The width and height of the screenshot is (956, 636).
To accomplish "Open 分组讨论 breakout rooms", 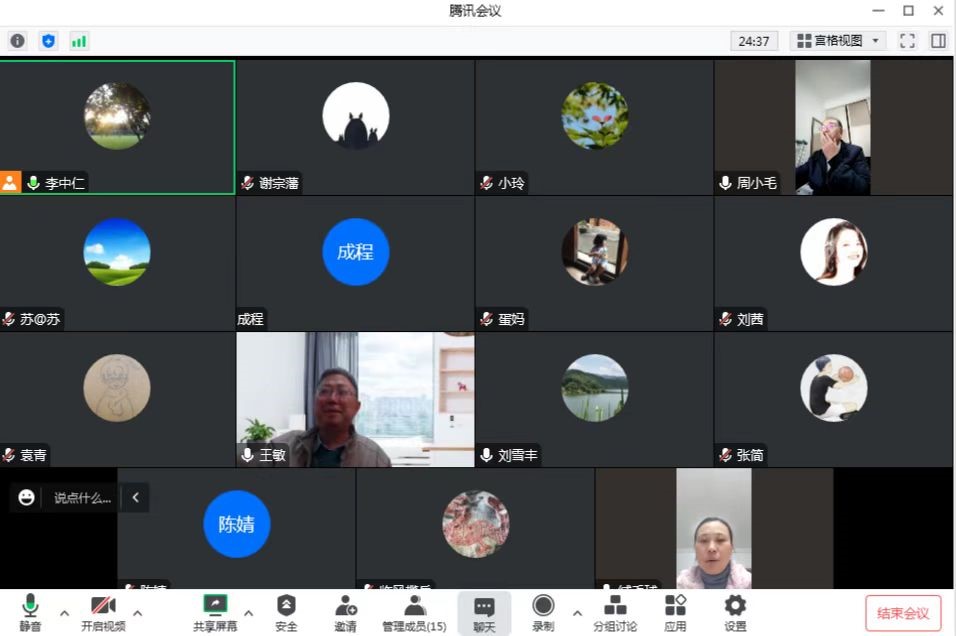I will point(615,612).
